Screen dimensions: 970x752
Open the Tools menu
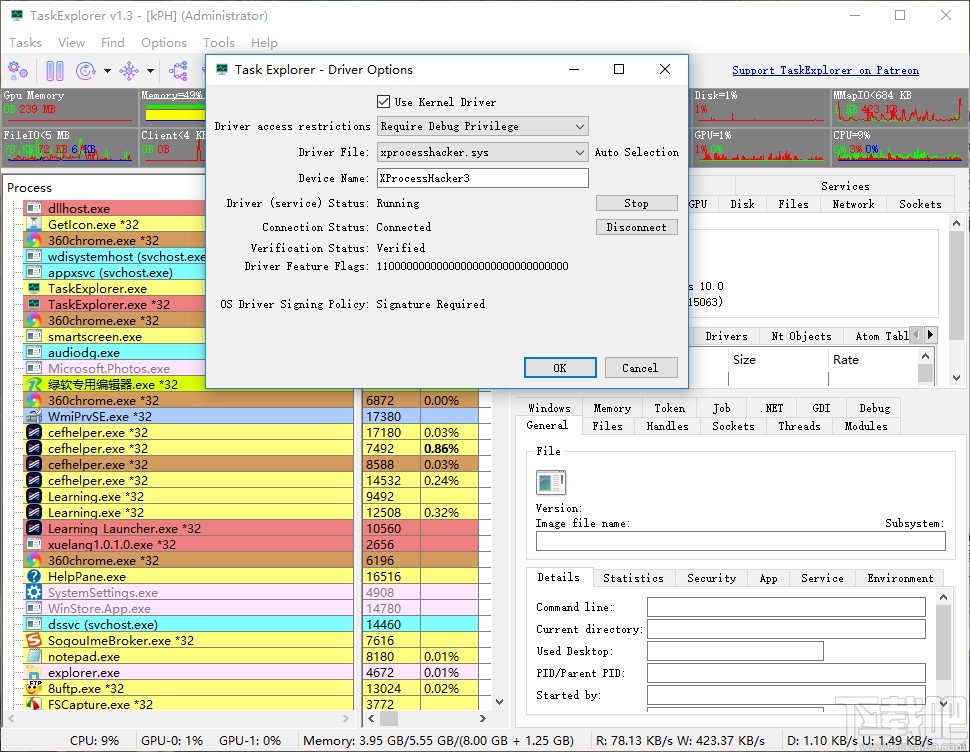pyautogui.click(x=218, y=43)
